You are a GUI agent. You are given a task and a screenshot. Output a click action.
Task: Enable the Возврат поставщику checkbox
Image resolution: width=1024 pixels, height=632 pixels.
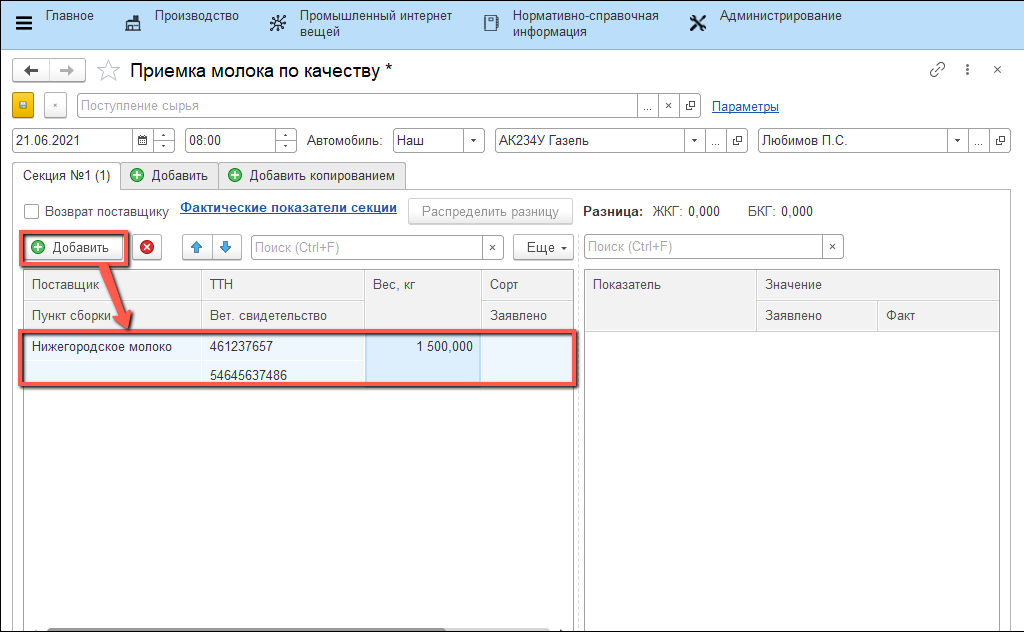point(32,212)
